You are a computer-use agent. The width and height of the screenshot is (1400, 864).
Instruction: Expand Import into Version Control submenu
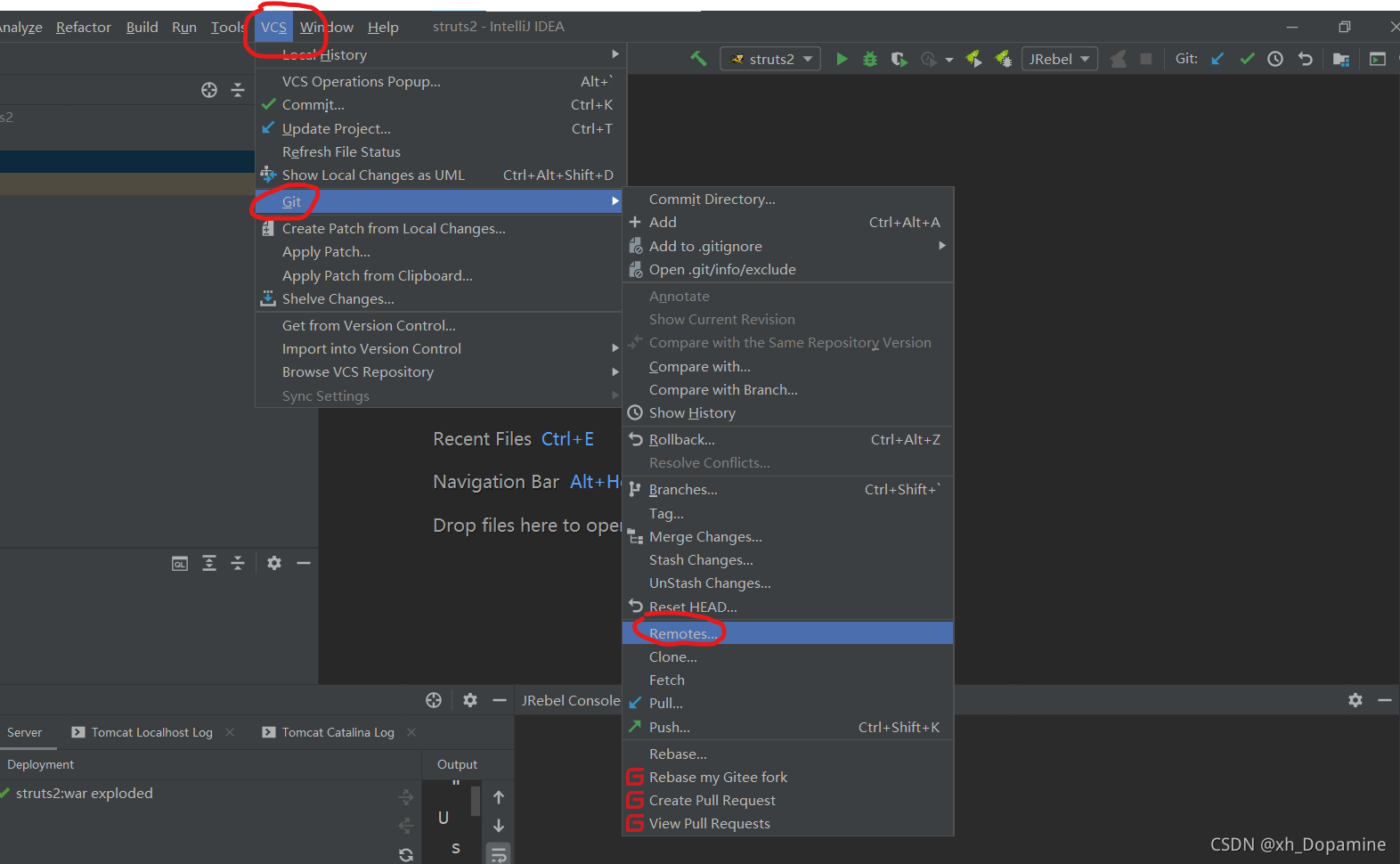[438, 349]
